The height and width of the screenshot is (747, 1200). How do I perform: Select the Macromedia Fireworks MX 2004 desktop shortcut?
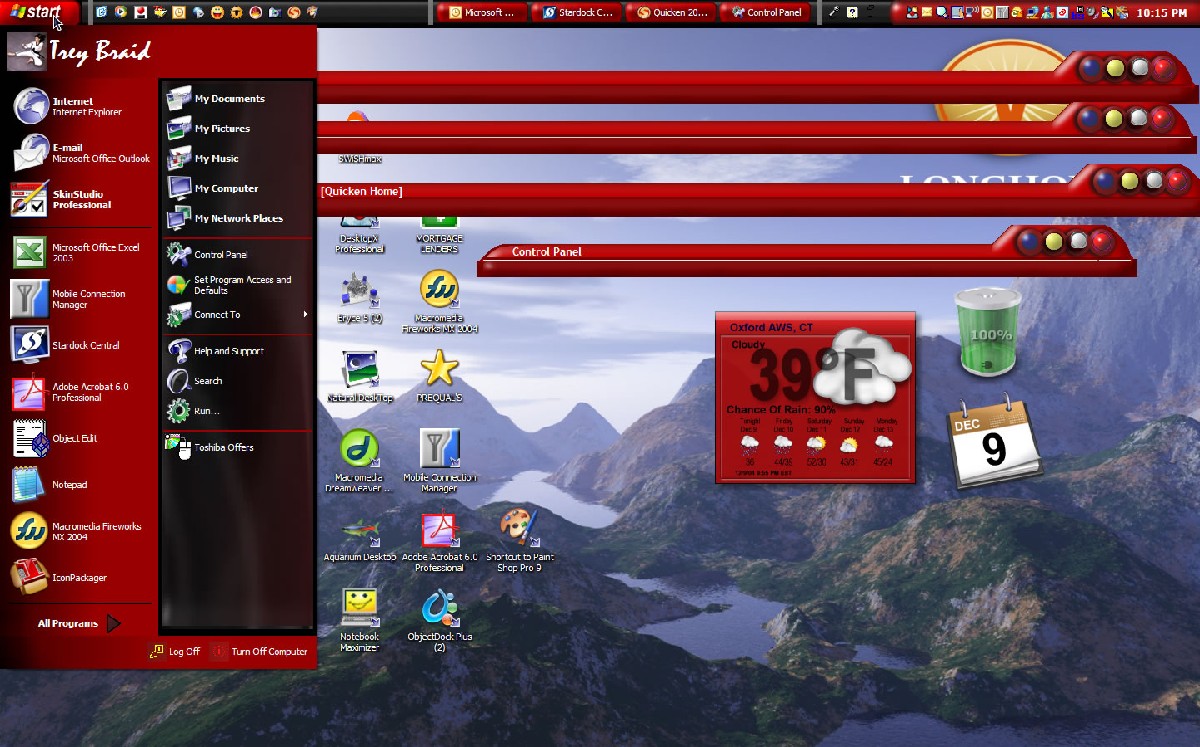click(439, 301)
